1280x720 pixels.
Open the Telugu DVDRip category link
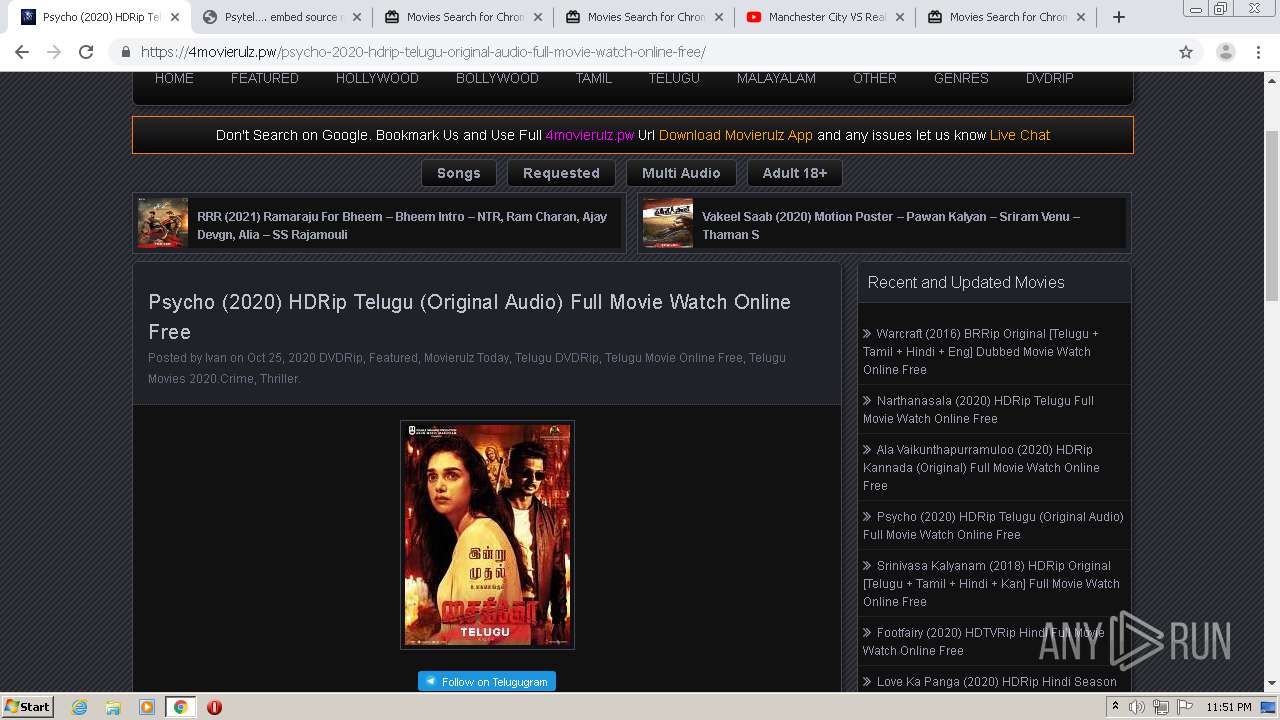[x=557, y=357]
